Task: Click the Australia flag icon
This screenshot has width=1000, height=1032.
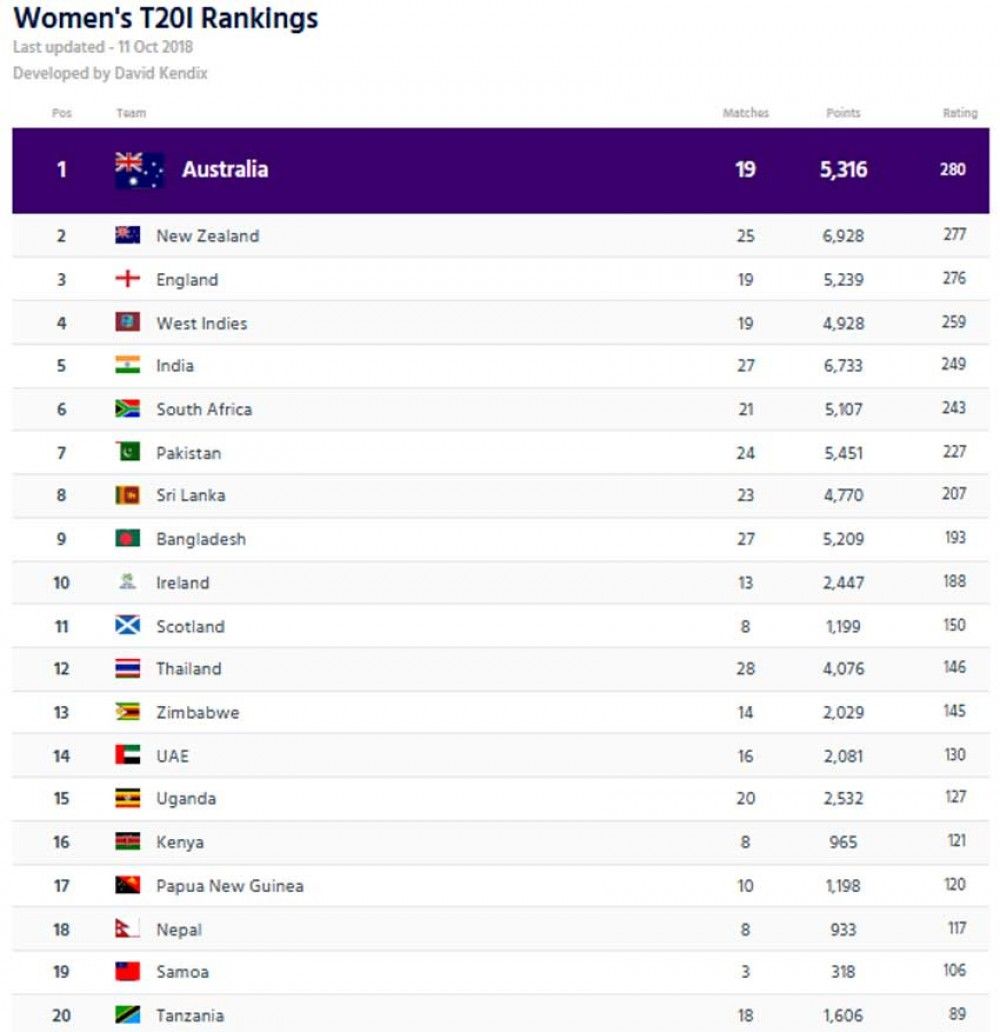Action: click(x=139, y=170)
